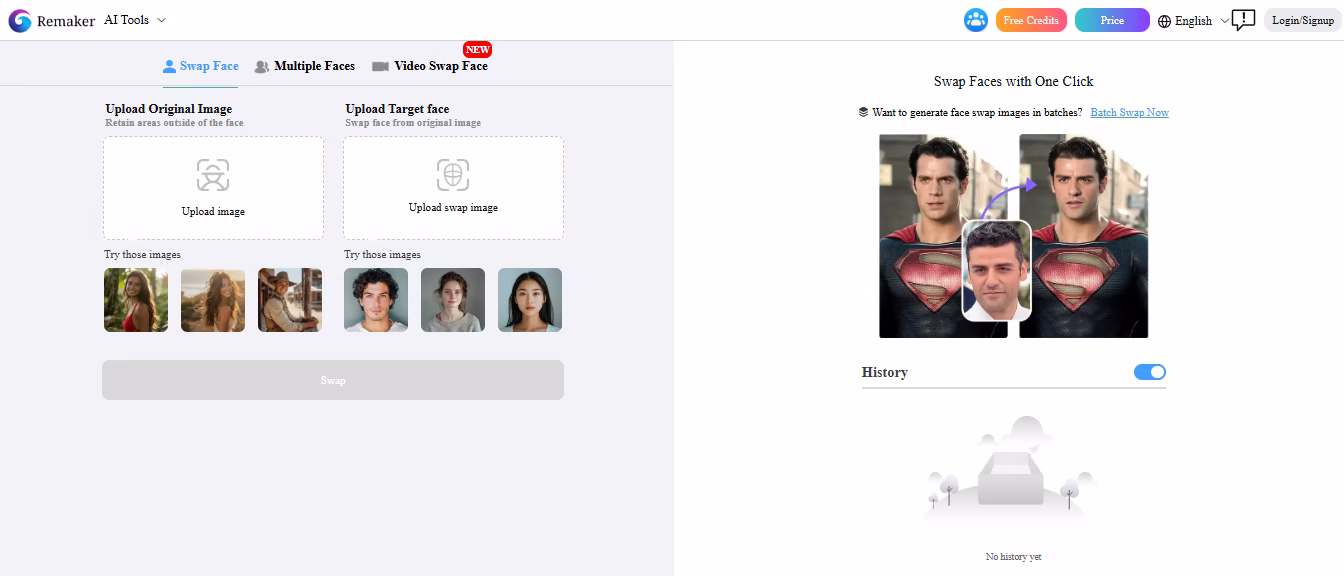The width and height of the screenshot is (1344, 576).
Task: Open the AI Tools dropdown menu
Action: pyautogui.click(x=135, y=20)
